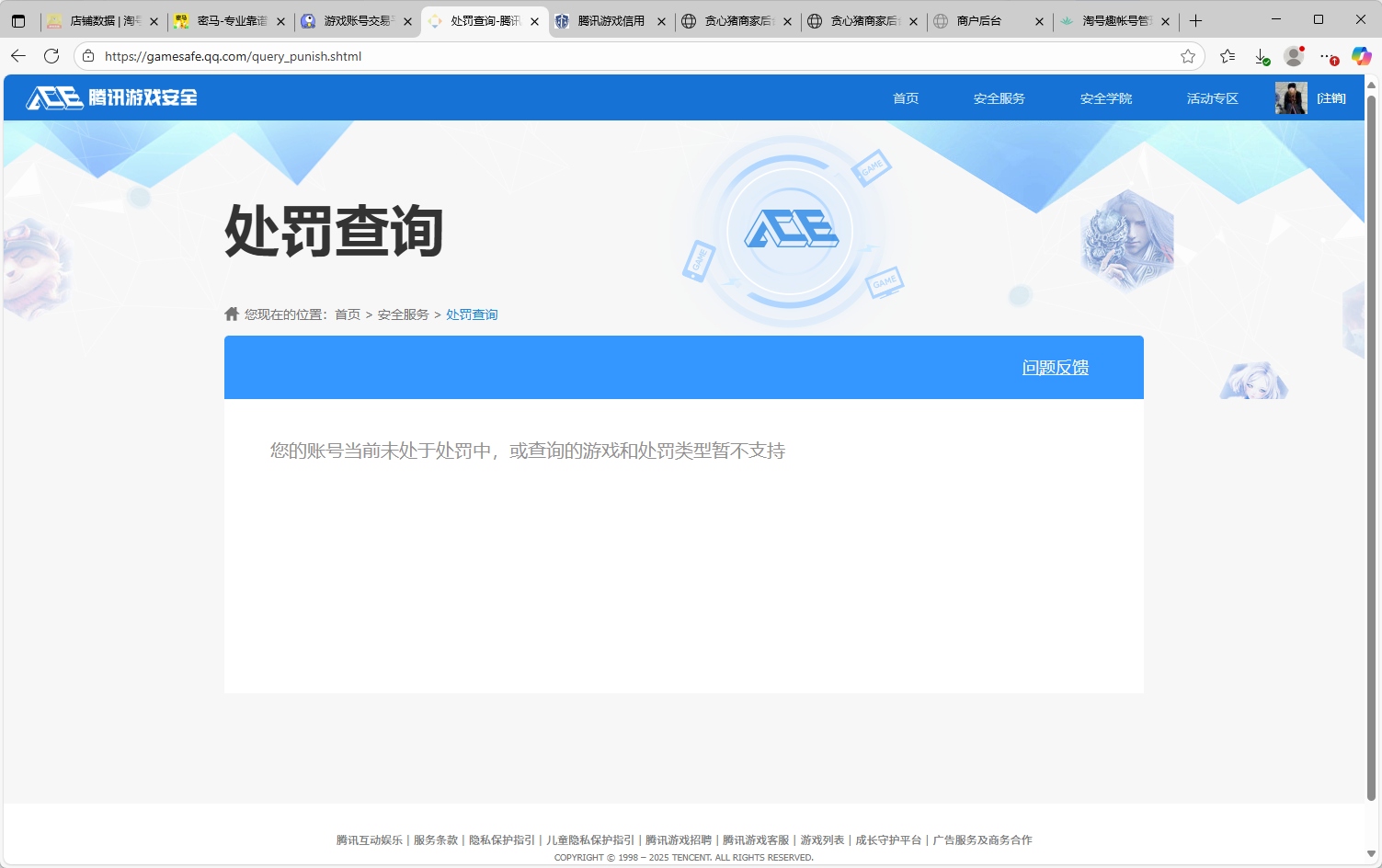Open the 安全服务 menu item

(x=999, y=97)
